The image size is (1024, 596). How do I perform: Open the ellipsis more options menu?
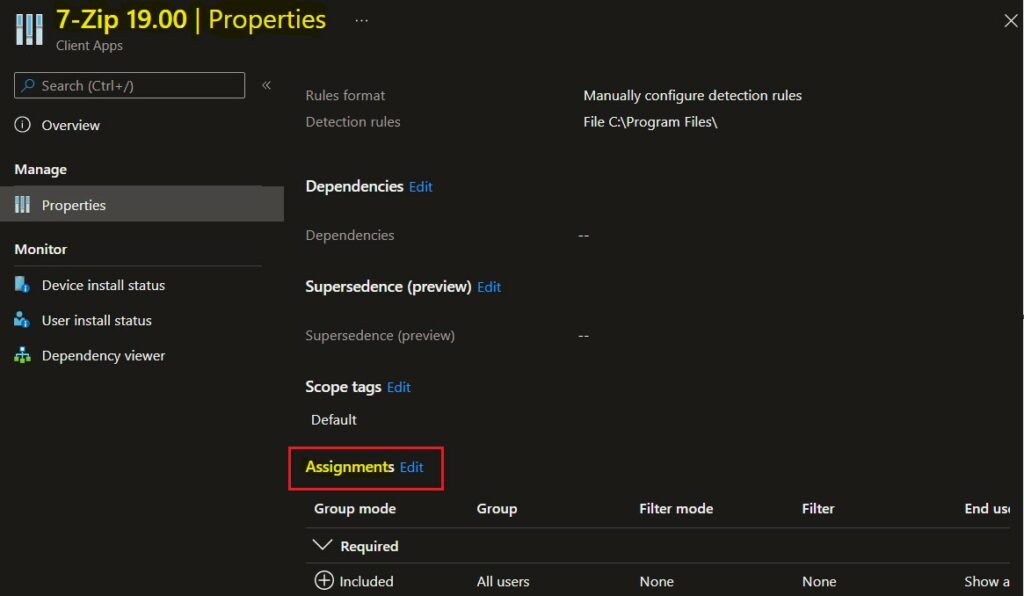361,21
